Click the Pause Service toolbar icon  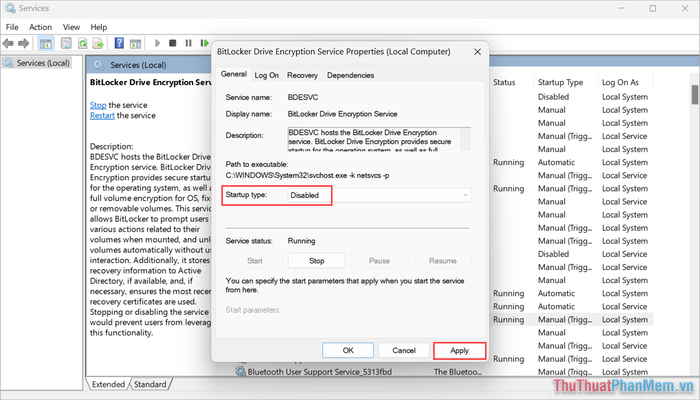(188, 43)
